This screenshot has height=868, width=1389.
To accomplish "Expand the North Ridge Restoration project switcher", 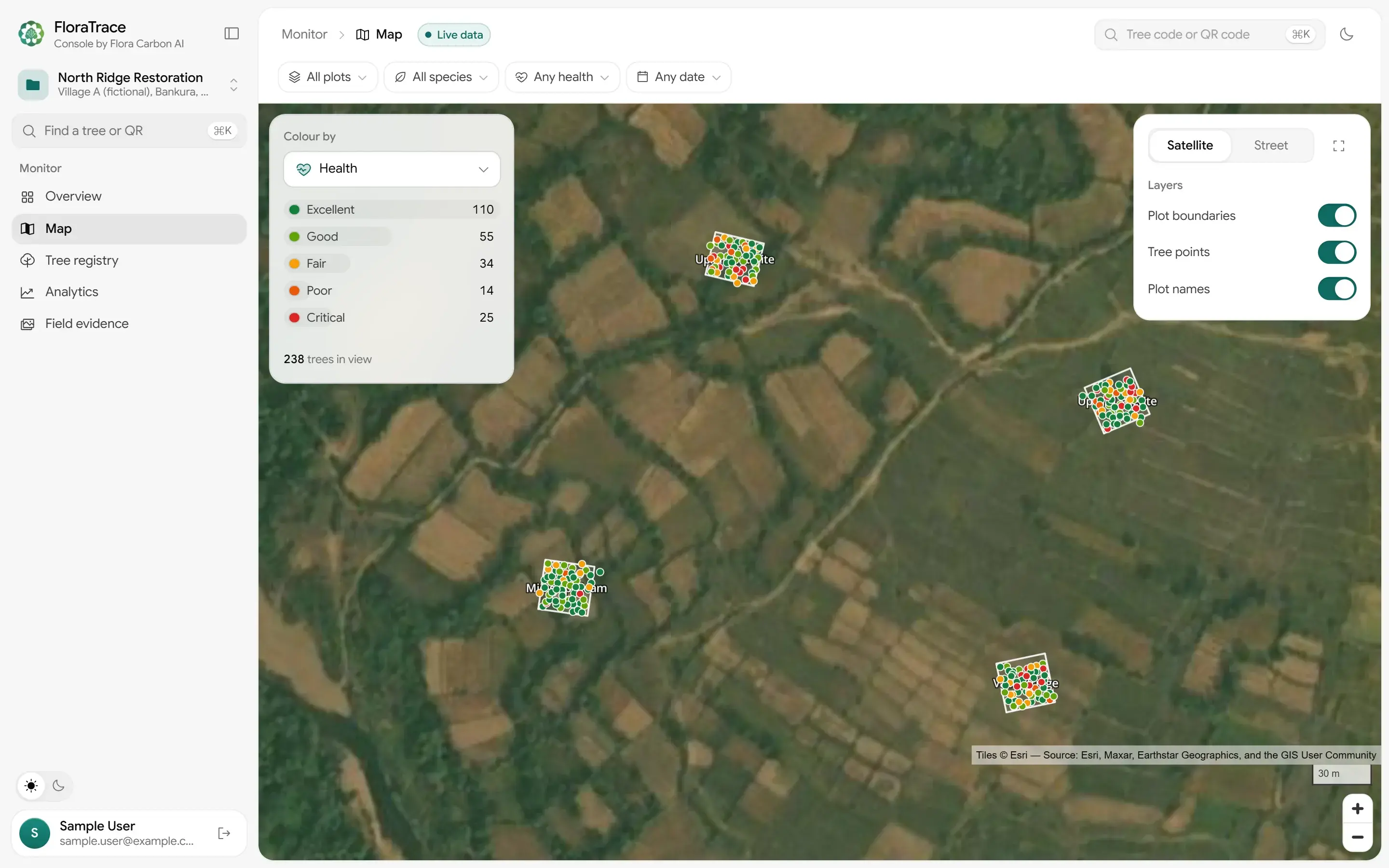I will click(233, 84).
